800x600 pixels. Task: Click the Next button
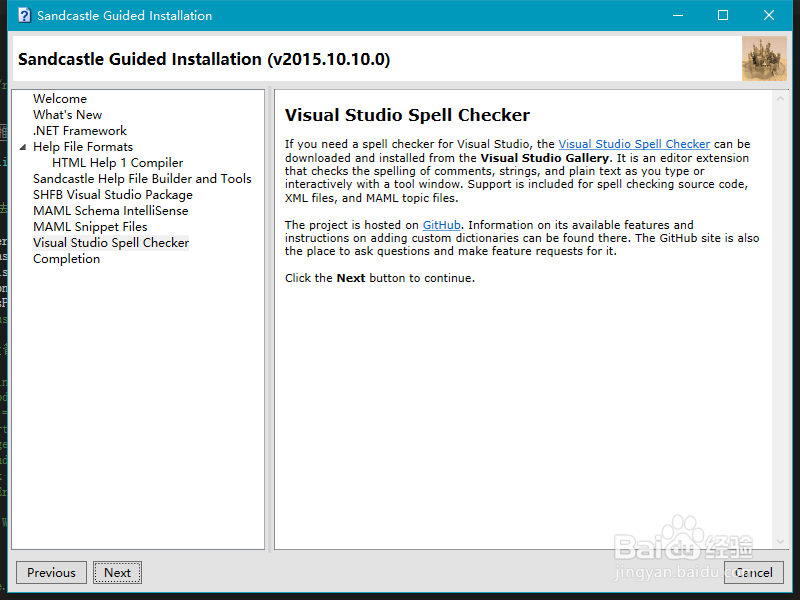117,572
